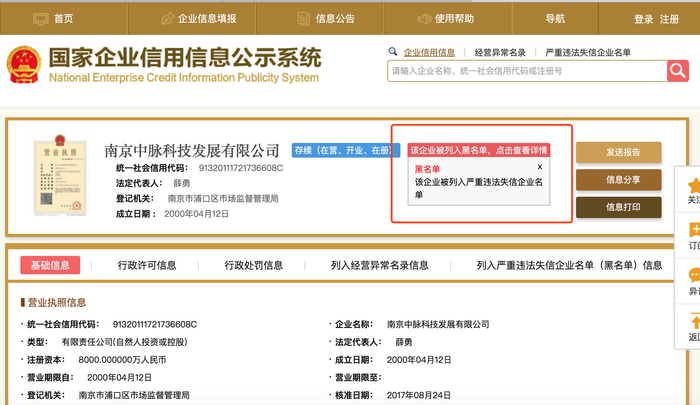Image resolution: width=700 pixels, height=405 pixels.
Task: Open the 首页 home navigation item
Action: [x=63, y=19]
